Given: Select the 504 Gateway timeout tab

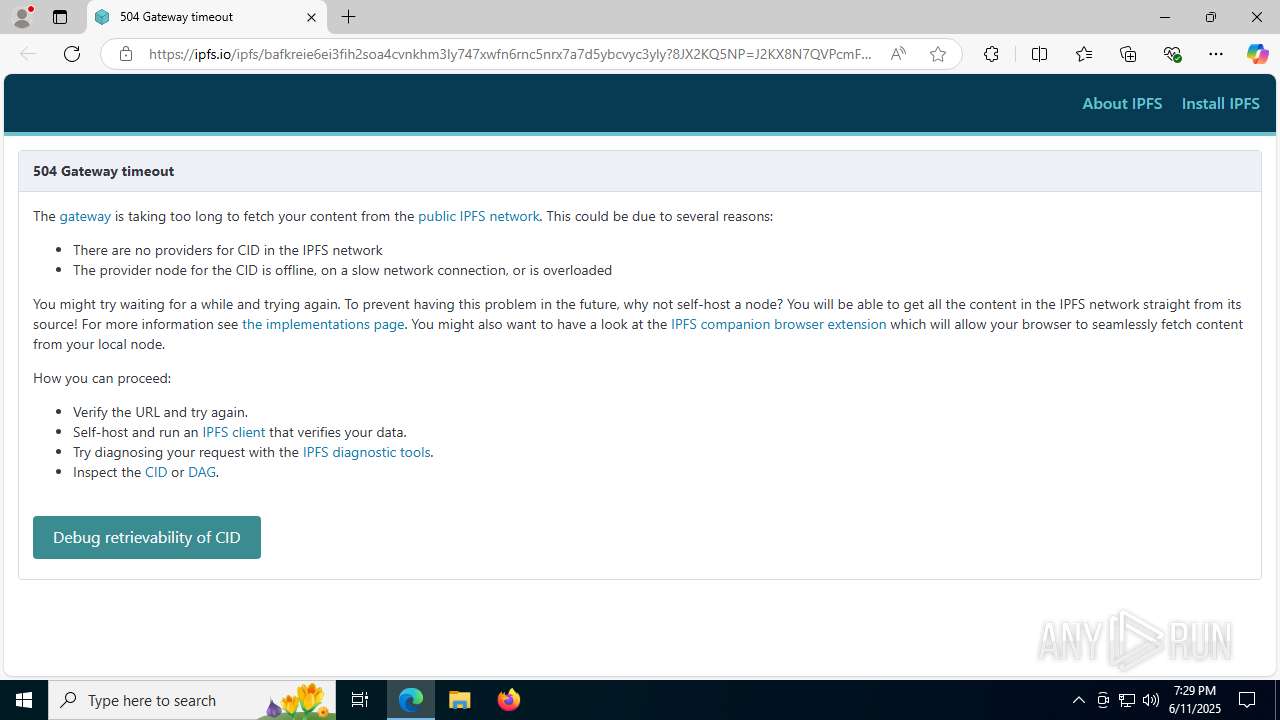Looking at the screenshot, I should [x=207, y=17].
